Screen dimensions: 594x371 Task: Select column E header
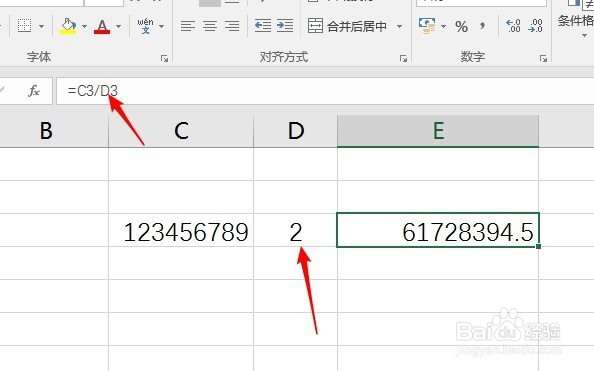click(438, 131)
